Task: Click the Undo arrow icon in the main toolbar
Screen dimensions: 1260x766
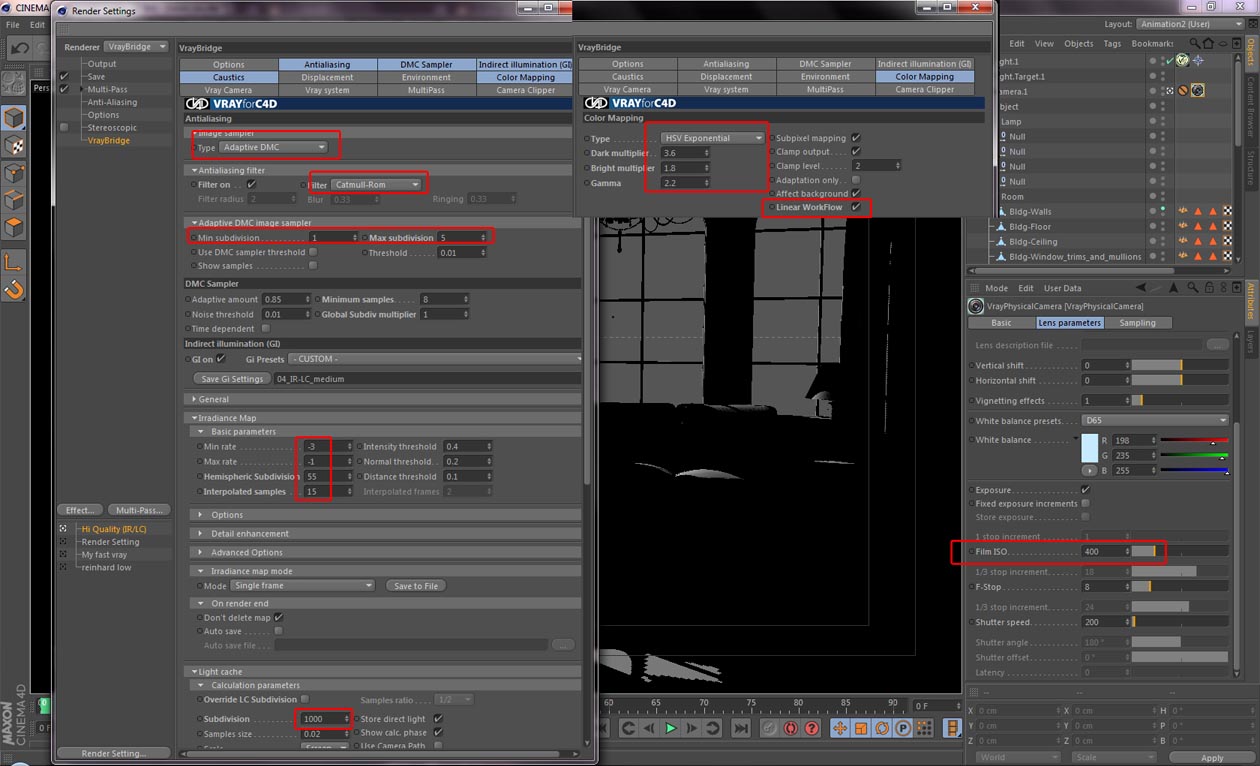Action: point(18,48)
